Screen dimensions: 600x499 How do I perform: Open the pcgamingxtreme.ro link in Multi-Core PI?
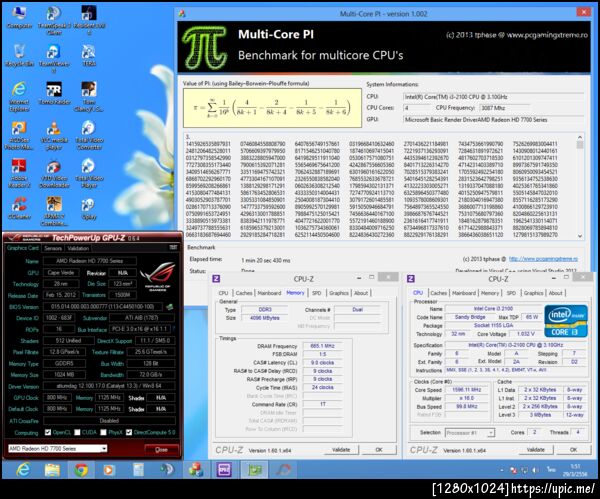click(x=543, y=259)
